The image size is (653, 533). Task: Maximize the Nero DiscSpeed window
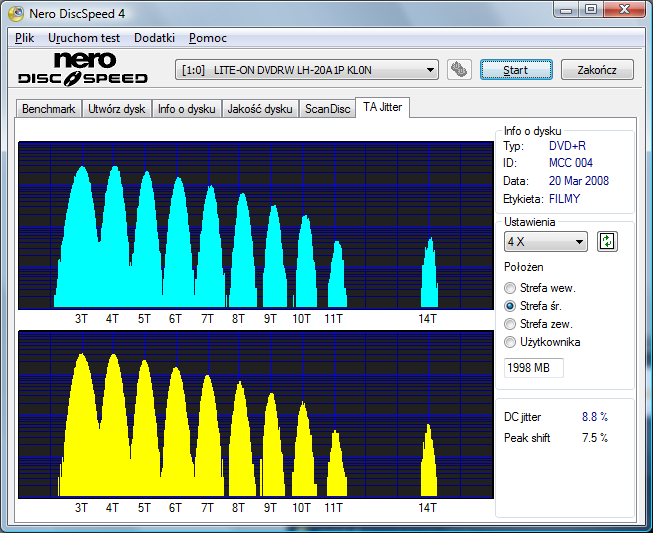click(591, 10)
